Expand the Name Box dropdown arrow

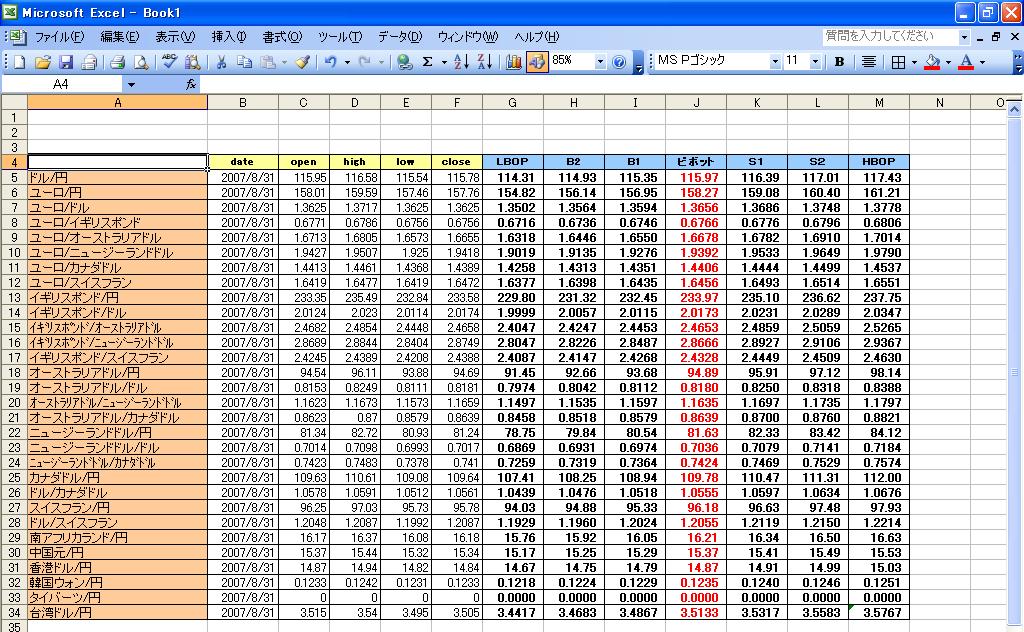click(x=131, y=84)
